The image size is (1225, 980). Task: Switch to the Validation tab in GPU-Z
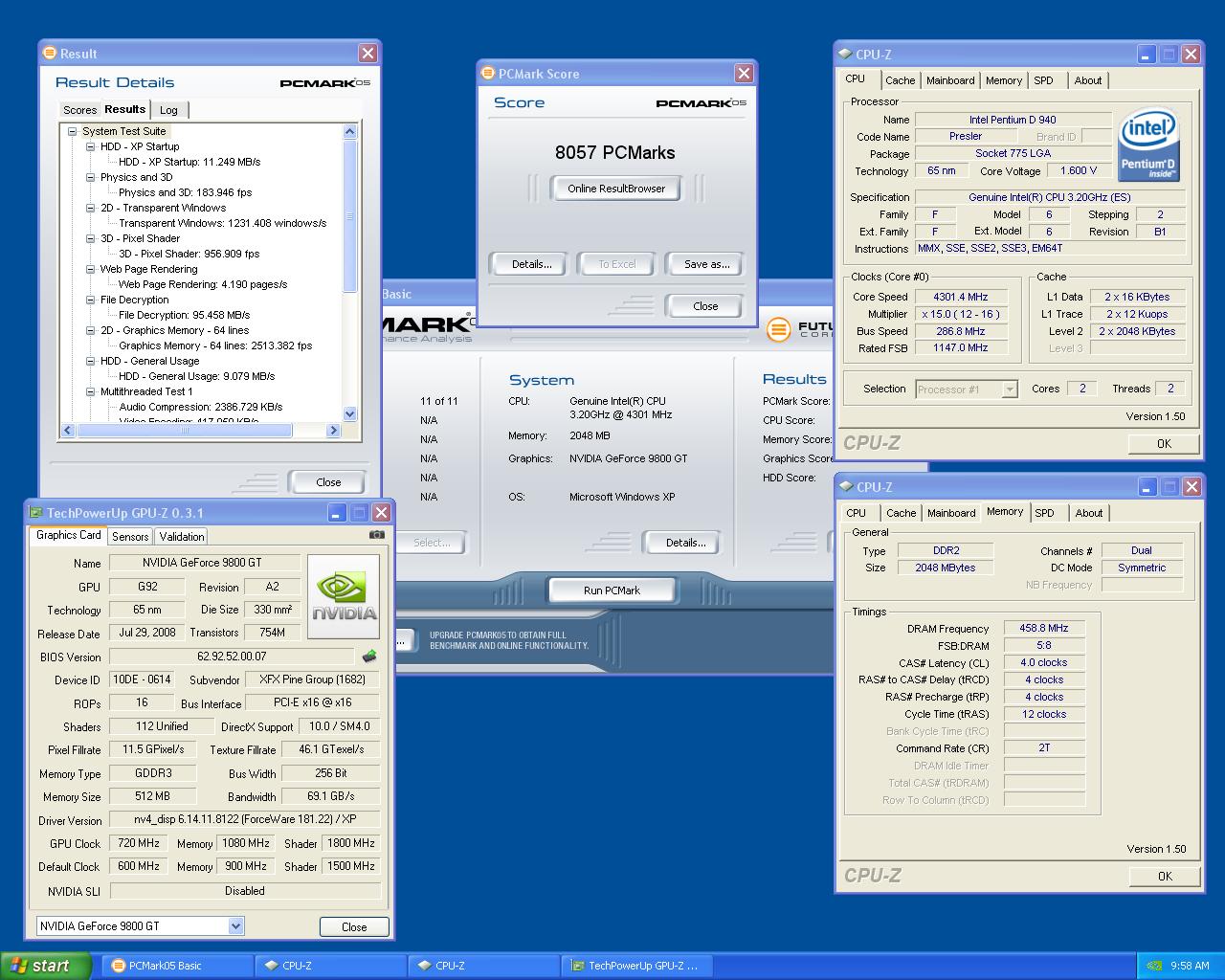coord(181,537)
